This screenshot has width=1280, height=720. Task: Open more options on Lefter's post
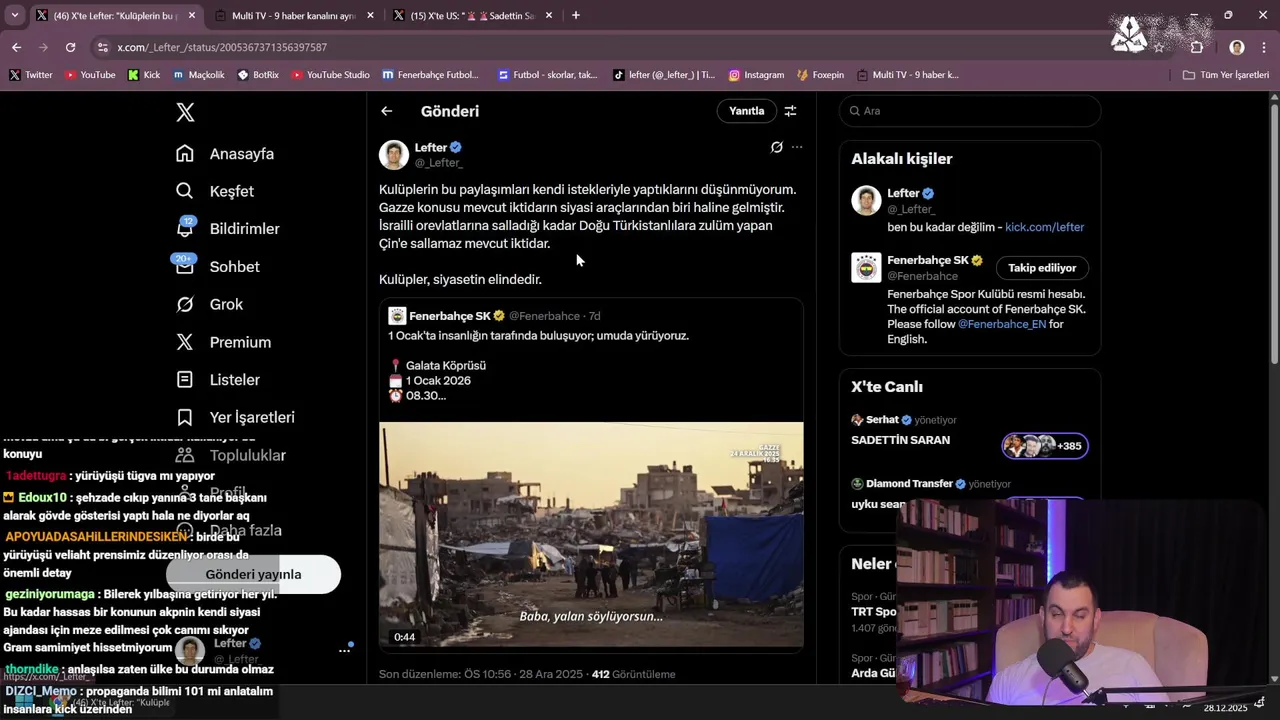point(797,147)
